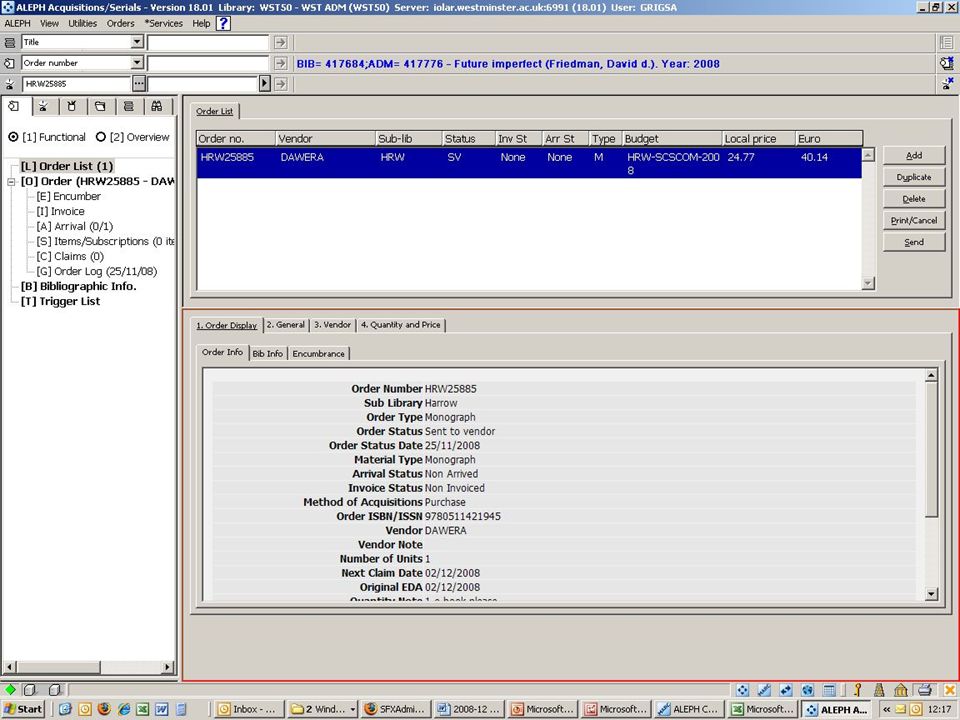Switch to the Encumbrance sub-tab
This screenshot has width=960, height=720.
[x=318, y=354]
